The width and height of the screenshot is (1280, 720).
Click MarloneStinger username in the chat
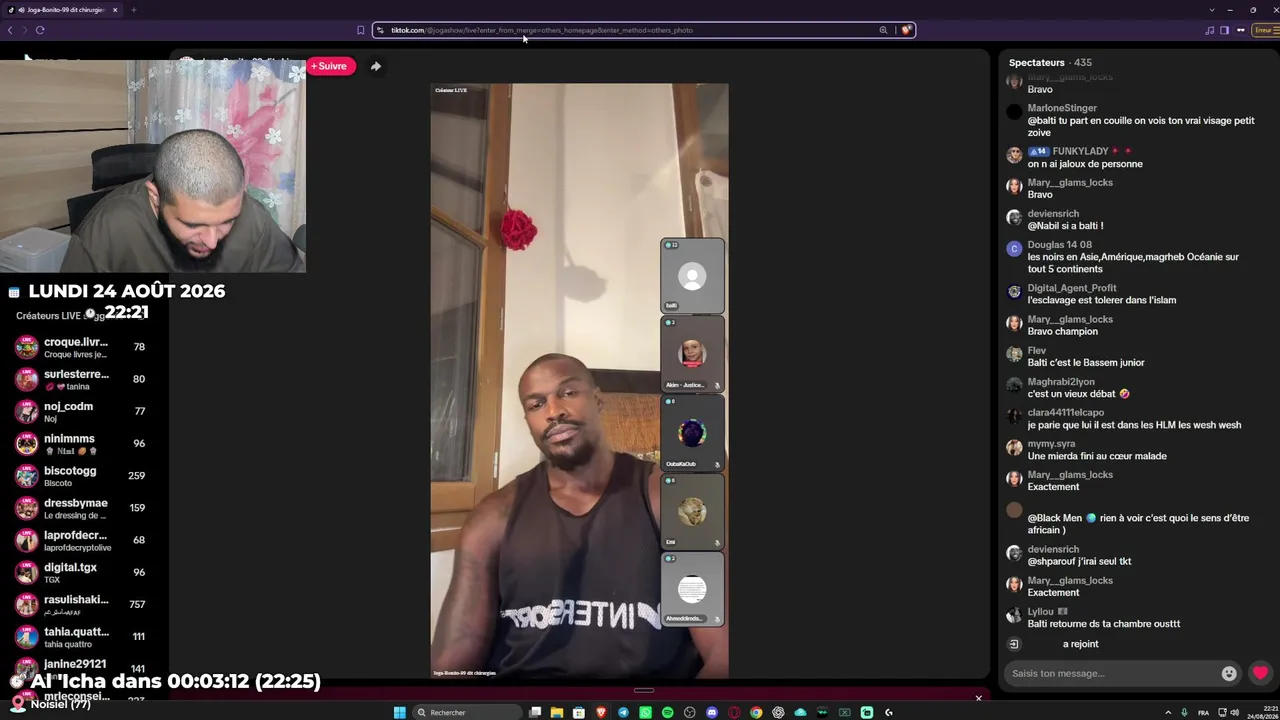coord(1062,108)
